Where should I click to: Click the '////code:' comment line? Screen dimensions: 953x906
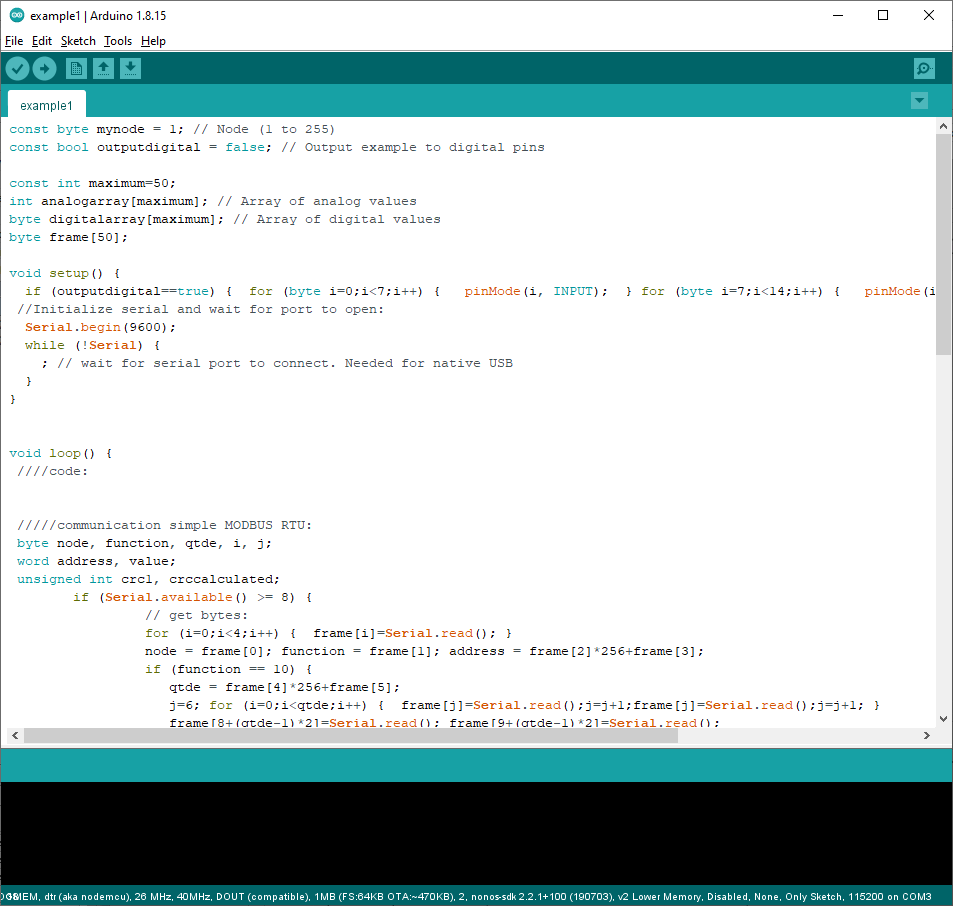(x=52, y=471)
